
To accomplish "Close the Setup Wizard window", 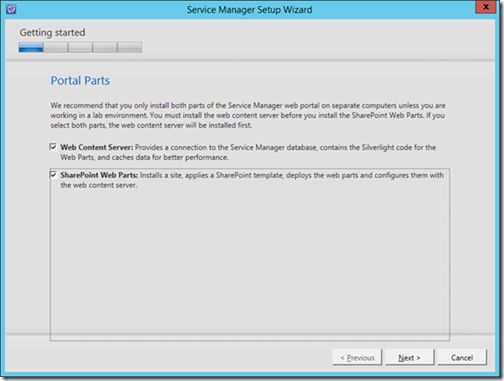I will [486, 7].
